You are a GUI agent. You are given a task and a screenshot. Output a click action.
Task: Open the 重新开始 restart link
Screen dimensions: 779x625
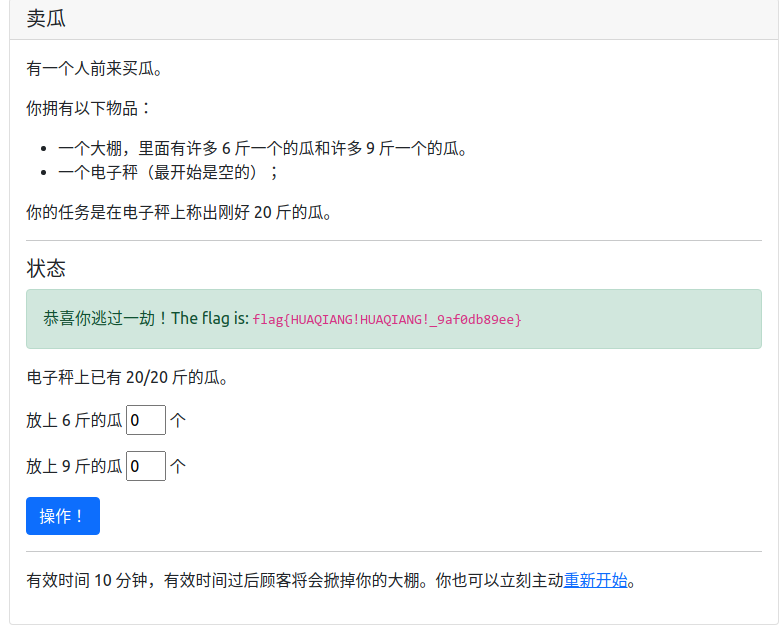coord(596,580)
